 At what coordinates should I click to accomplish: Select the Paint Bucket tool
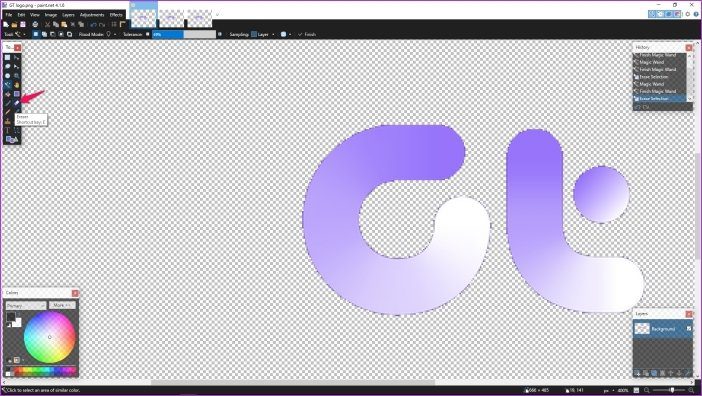8,94
